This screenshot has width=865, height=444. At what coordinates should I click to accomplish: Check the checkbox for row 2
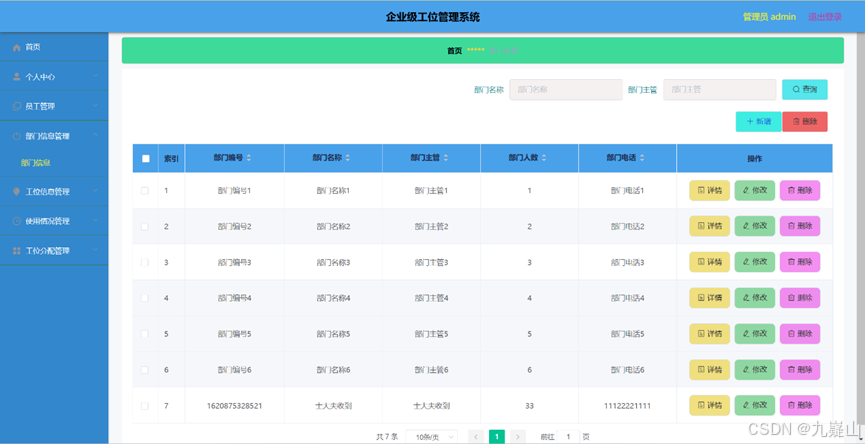[145, 227]
